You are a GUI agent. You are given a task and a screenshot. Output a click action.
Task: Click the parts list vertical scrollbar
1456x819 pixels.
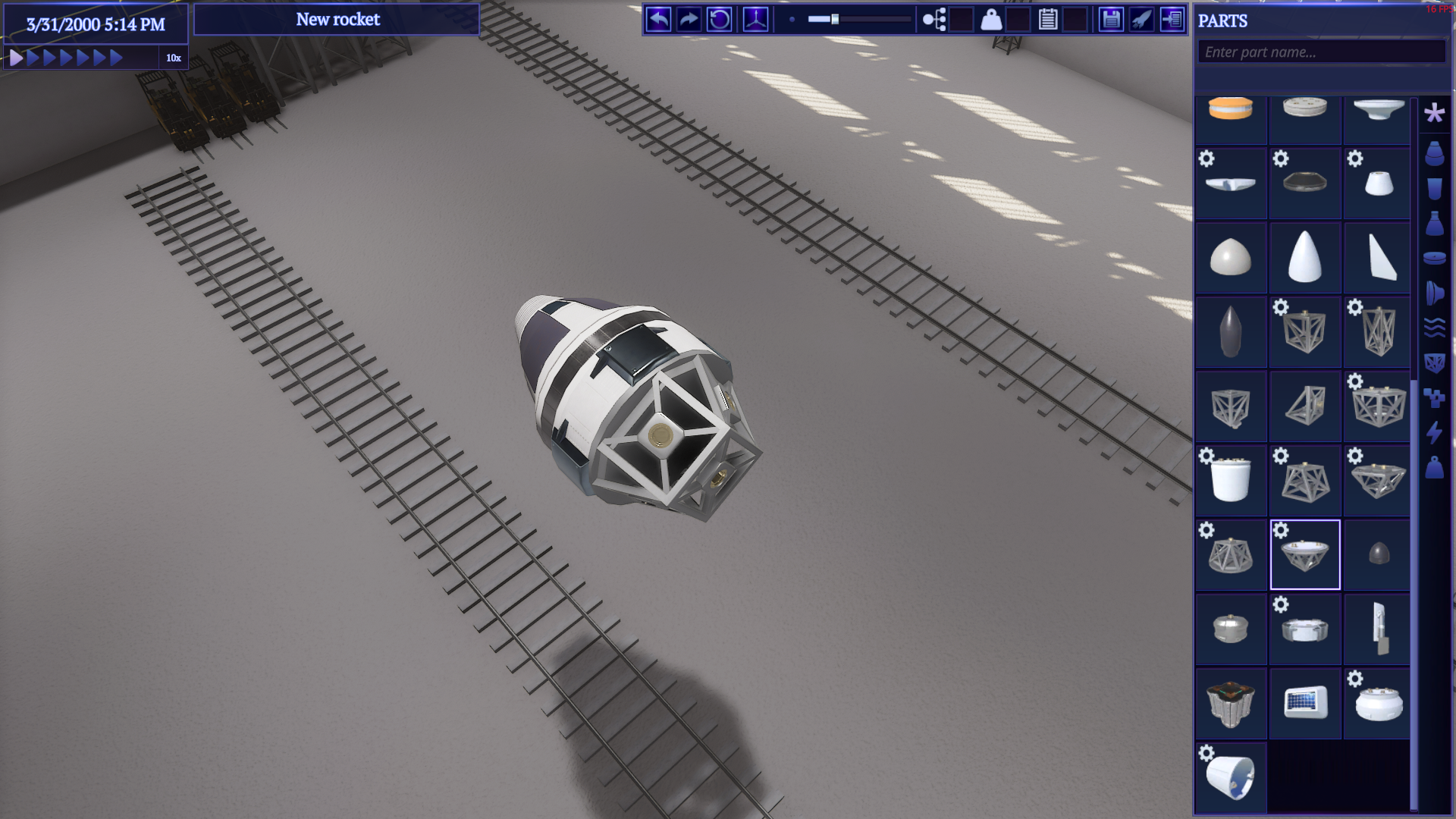pos(1414,595)
